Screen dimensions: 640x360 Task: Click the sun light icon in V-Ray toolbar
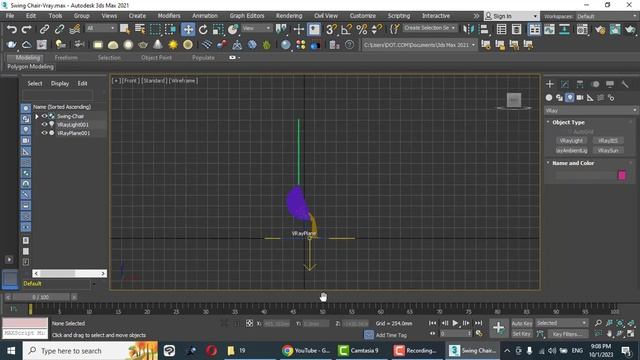coord(173,44)
